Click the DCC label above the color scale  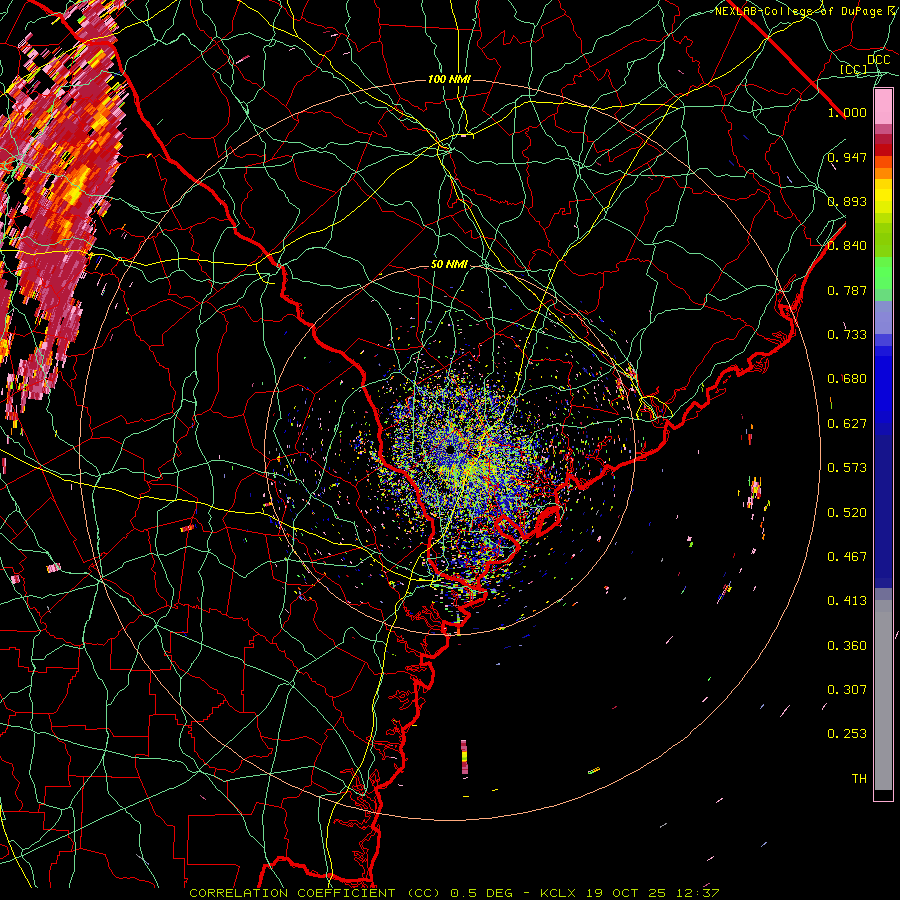878,60
